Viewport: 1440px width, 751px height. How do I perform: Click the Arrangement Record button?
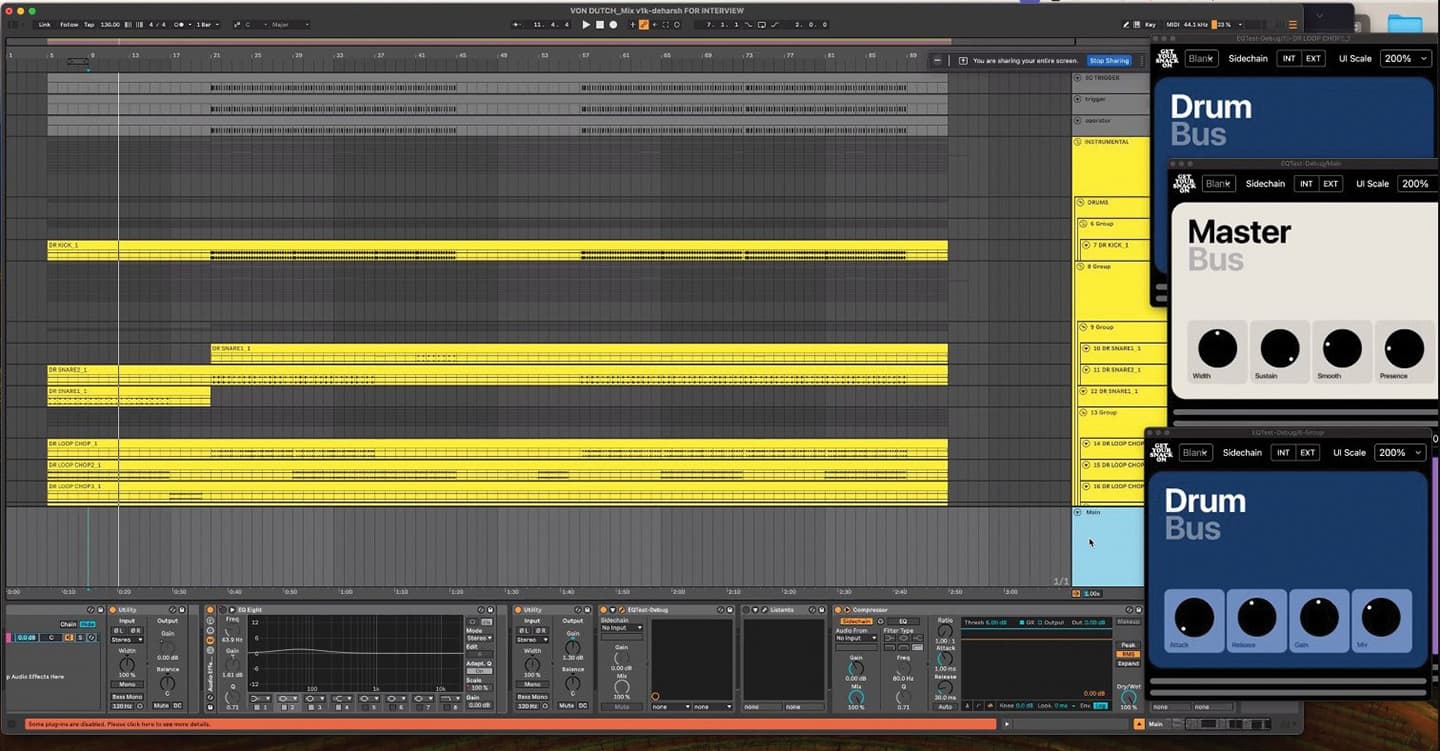[x=613, y=24]
